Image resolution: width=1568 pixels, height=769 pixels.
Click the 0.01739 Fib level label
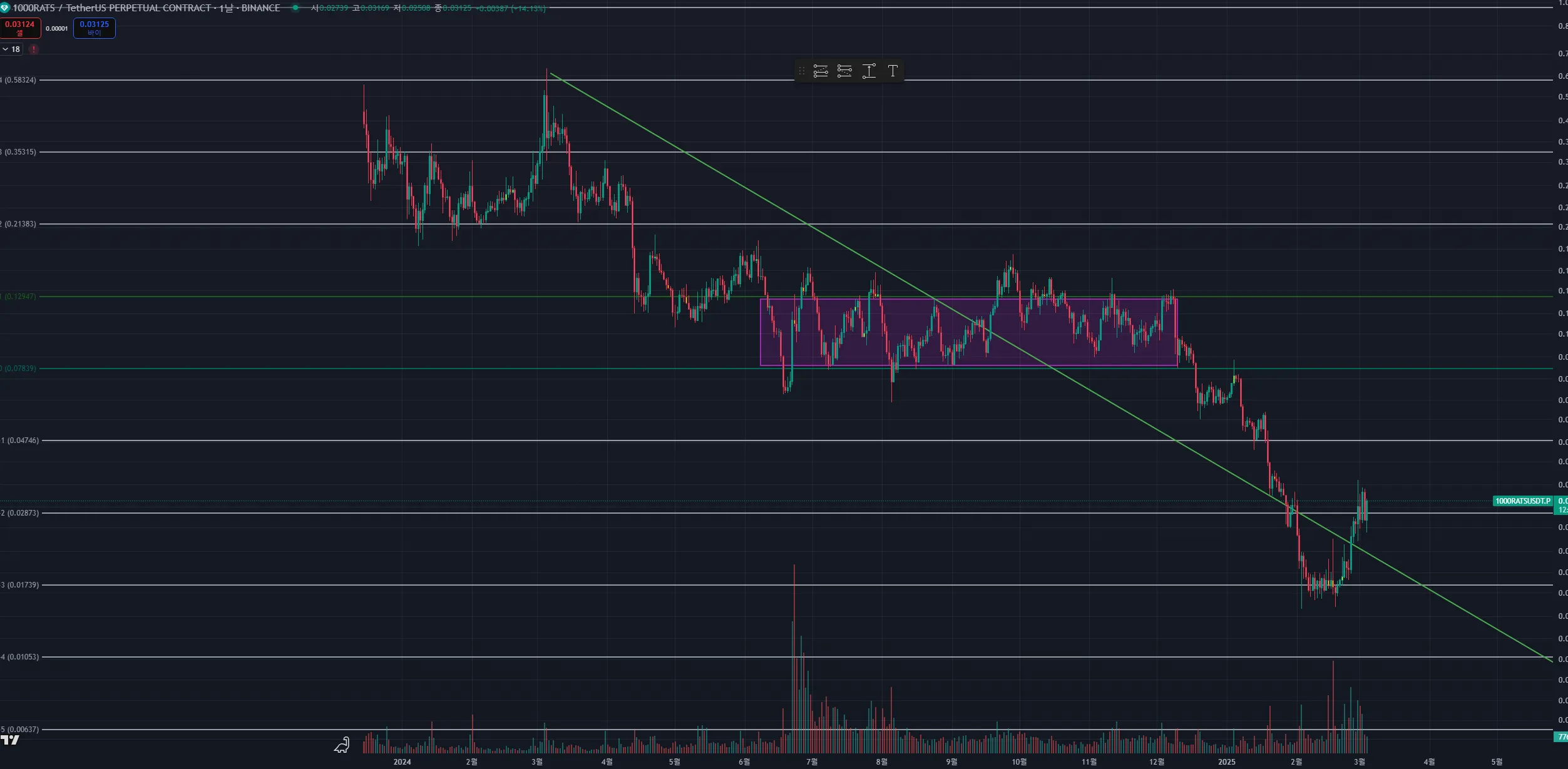pos(20,585)
